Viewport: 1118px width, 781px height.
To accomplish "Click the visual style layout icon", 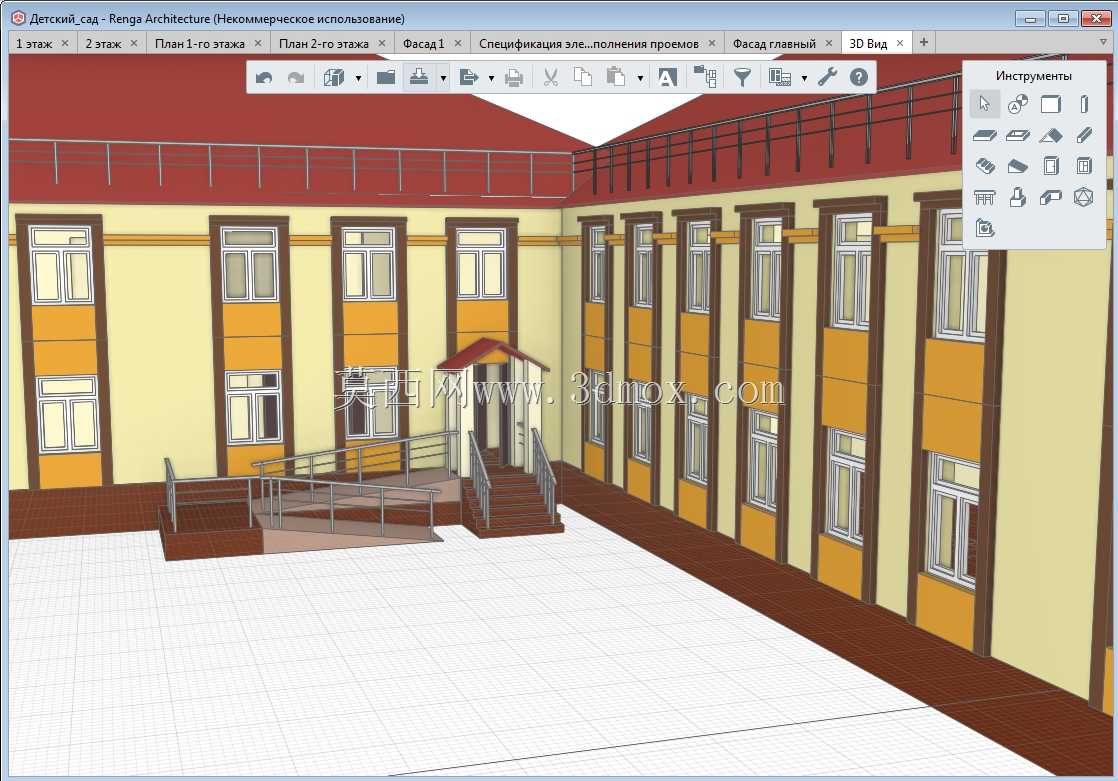I will (x=780, y=77).
